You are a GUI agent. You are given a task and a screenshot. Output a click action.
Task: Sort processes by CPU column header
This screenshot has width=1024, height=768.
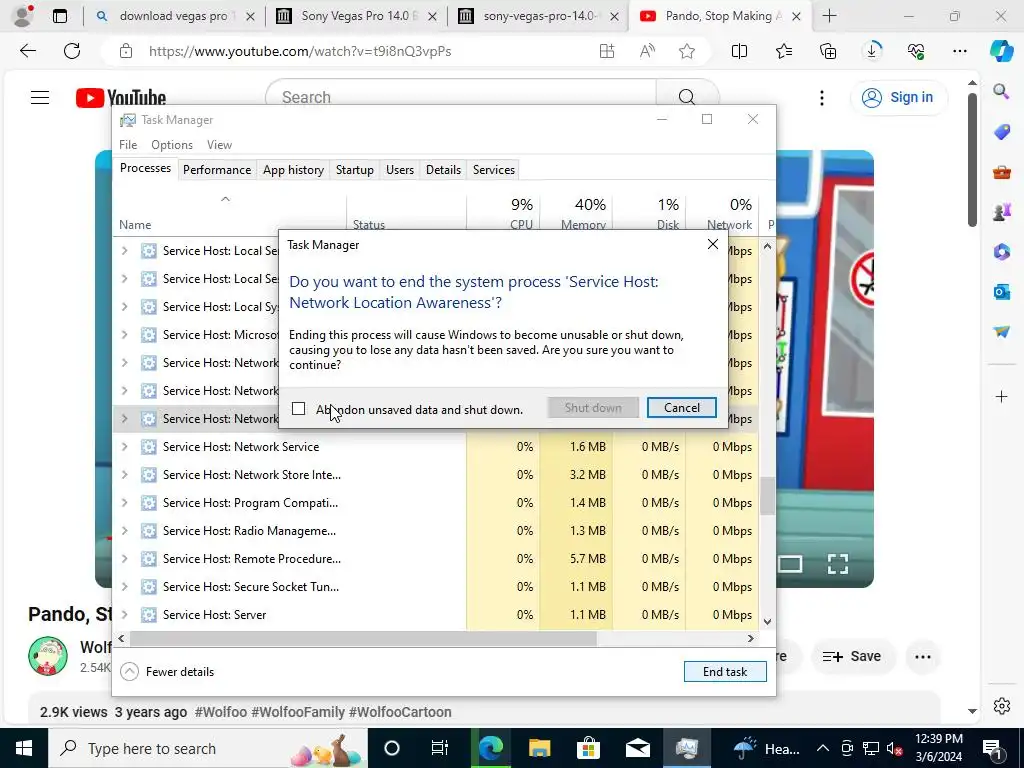click(x=504, y=214)
